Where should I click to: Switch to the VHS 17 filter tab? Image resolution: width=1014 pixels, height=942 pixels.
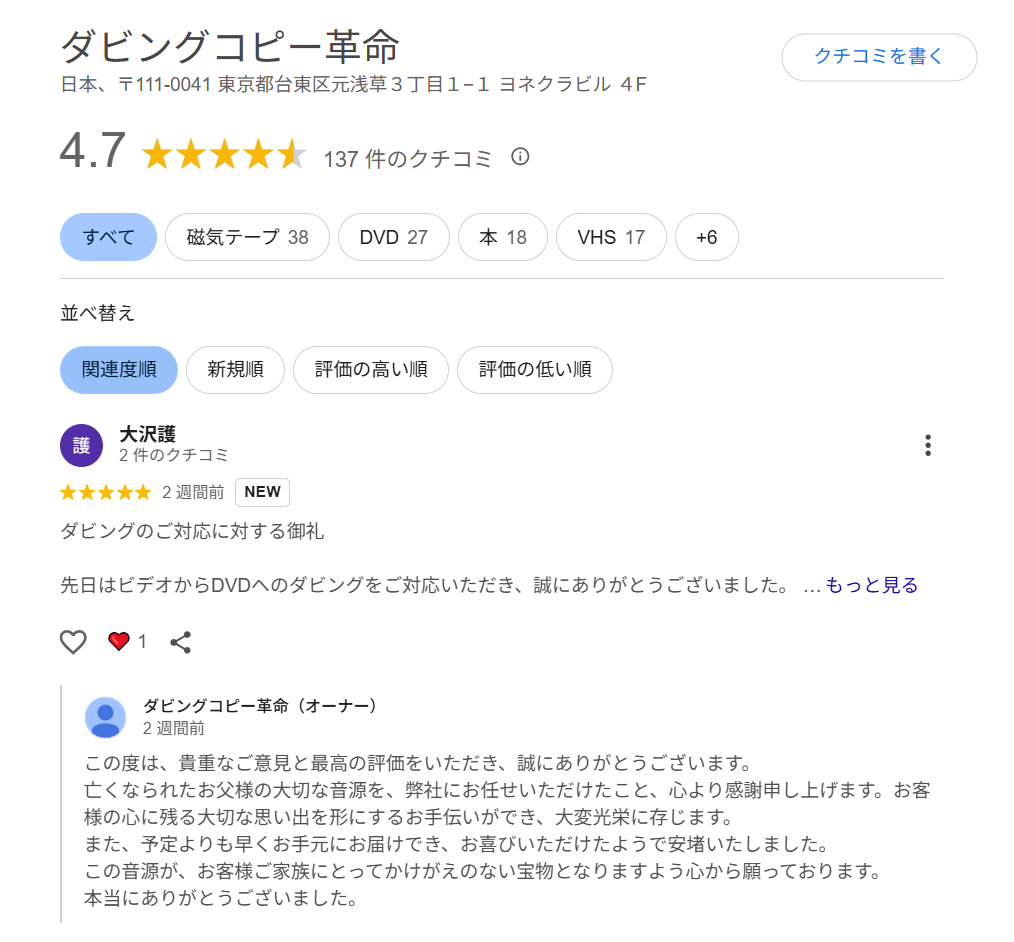610,237
